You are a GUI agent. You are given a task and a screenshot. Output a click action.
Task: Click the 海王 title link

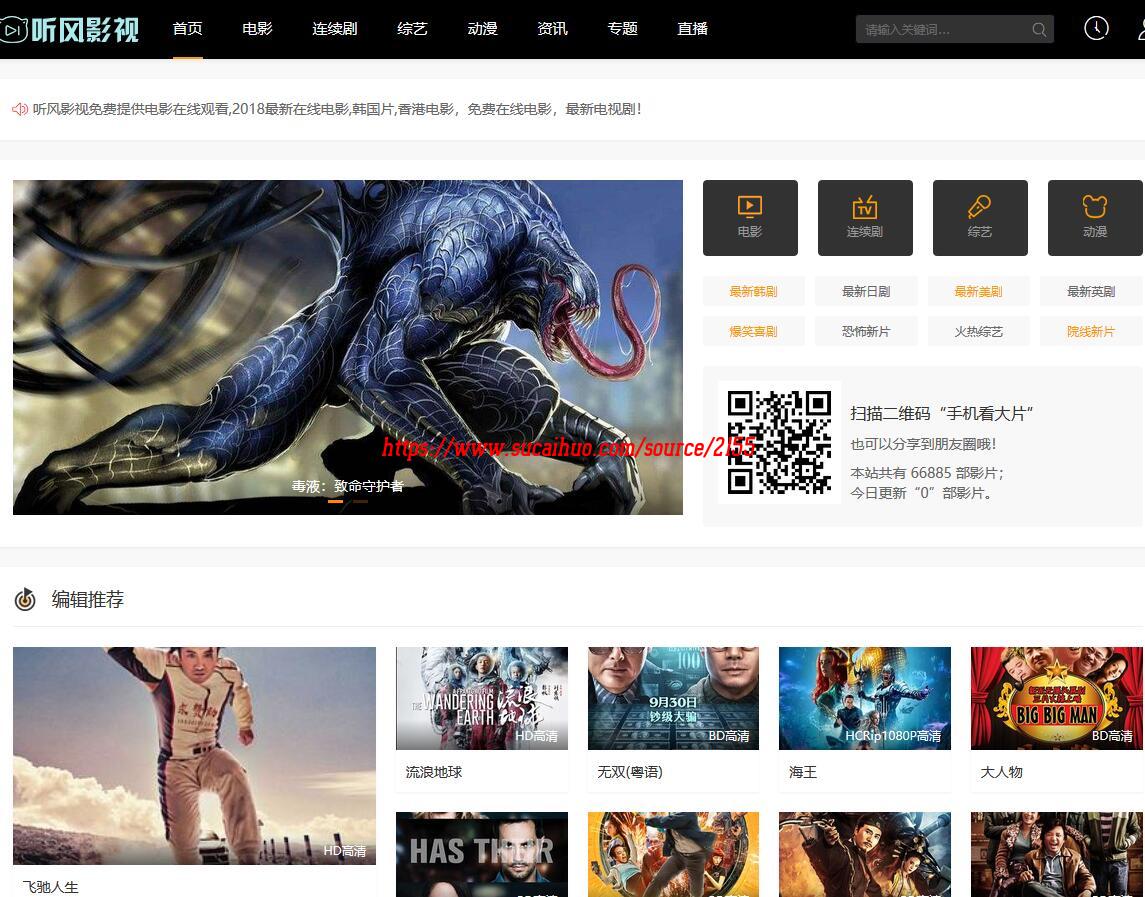803,772
